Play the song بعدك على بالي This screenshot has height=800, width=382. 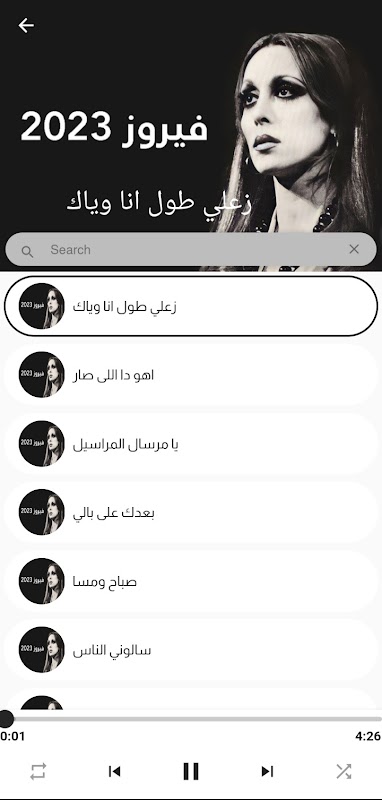coord(191,512)
